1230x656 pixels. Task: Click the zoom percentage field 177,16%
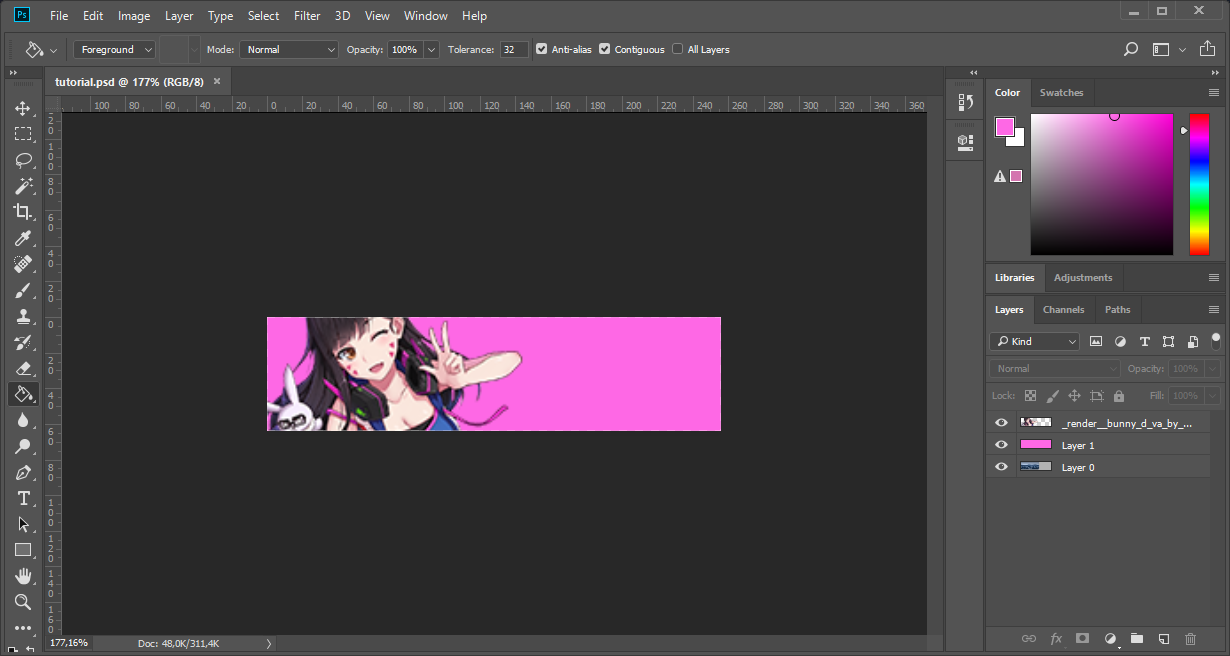pyautogui.click(x=69, y=643)
